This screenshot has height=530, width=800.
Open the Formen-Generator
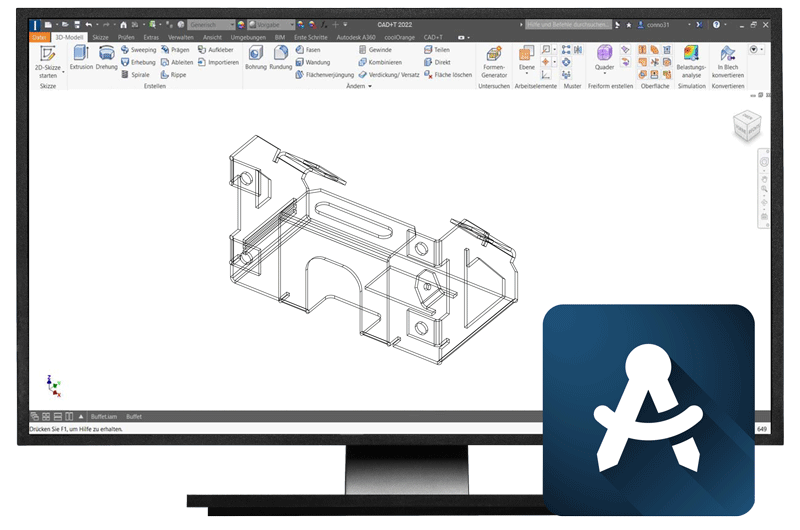pyautogui.click(x=494, y=61)
